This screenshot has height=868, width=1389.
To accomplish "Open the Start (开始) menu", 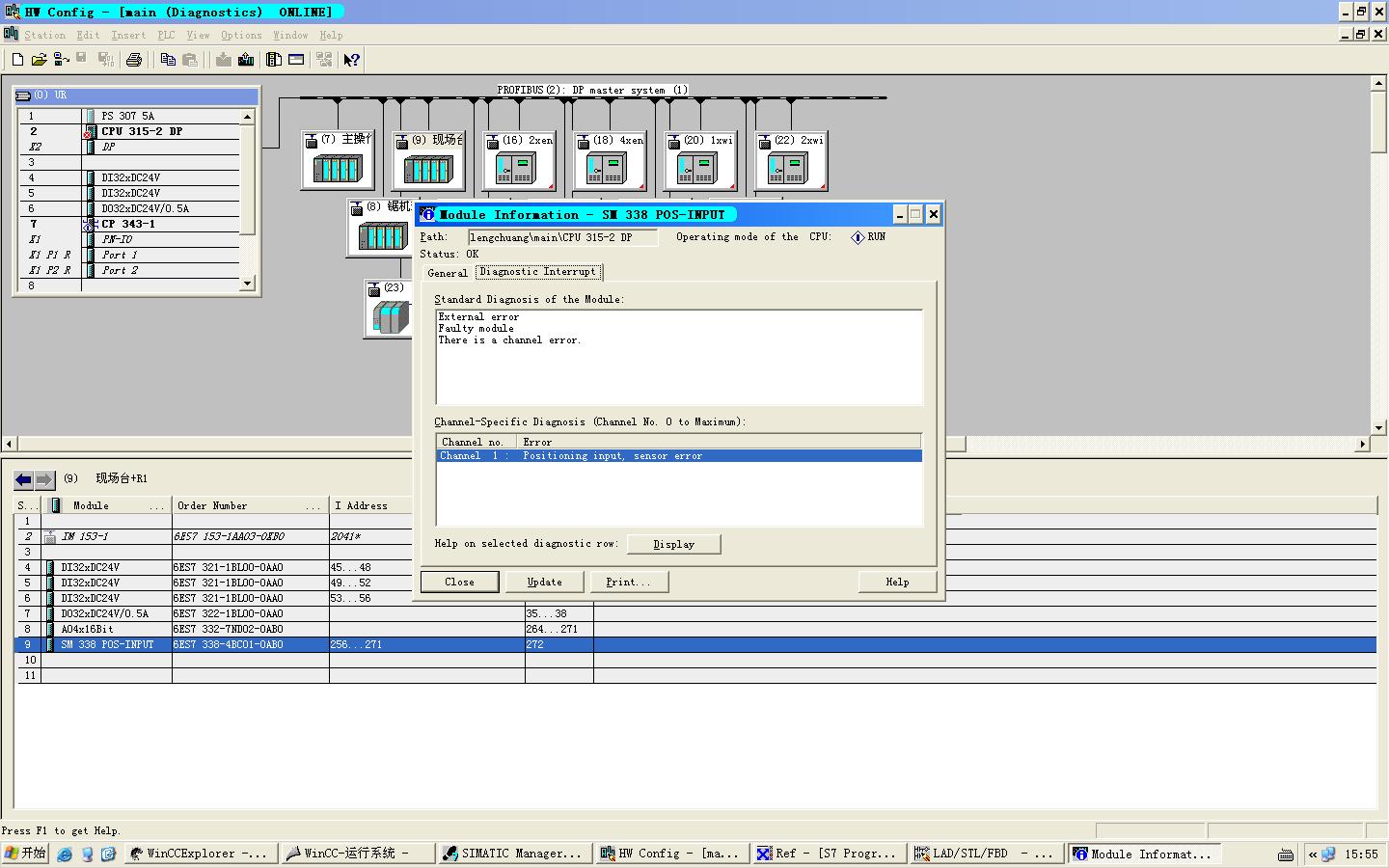I will pyautogui.click(x=26, y=854).
